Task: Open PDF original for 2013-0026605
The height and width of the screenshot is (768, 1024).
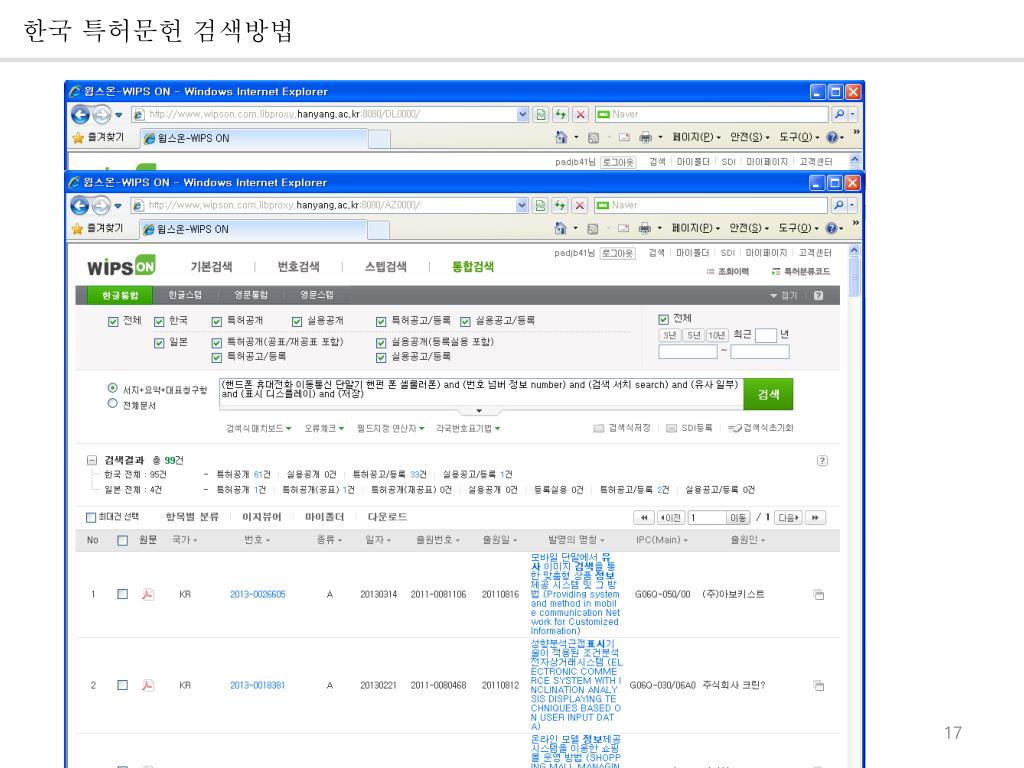Action: pyautogui.click(x=148, y=594)
